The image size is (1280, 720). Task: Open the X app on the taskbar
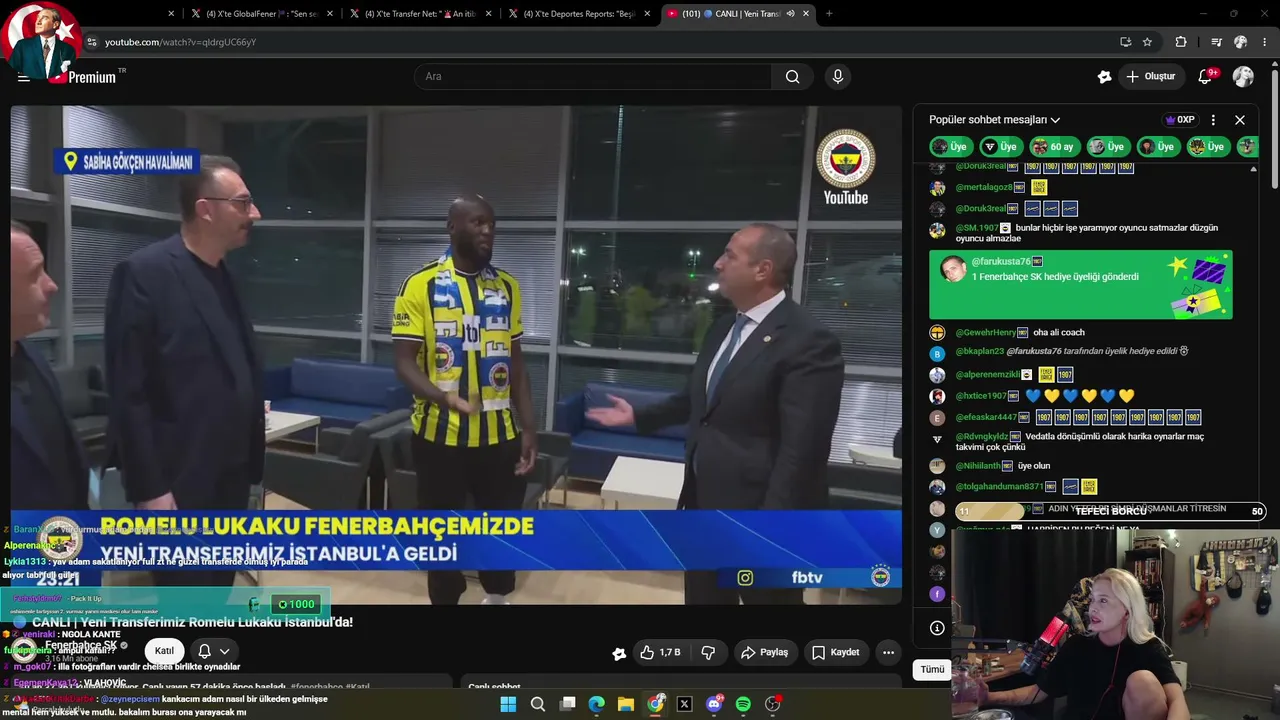tap(684, 704)
